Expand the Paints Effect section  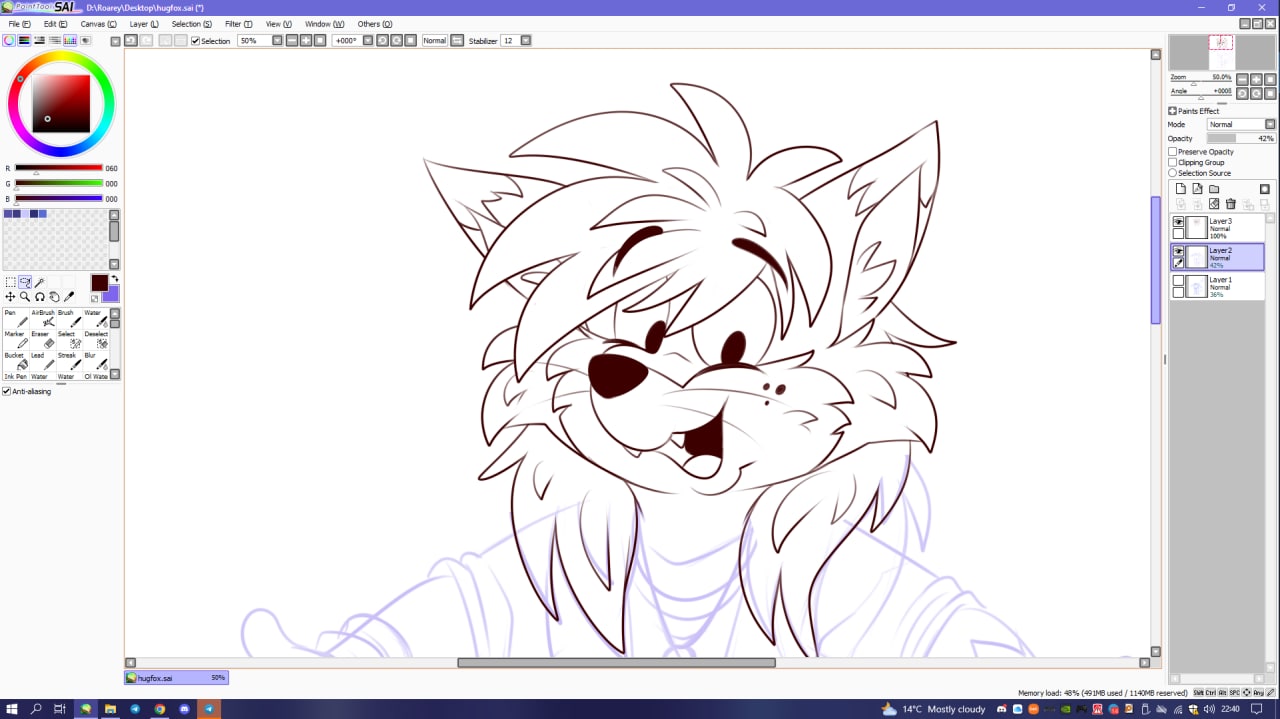pyautogui.click(x=1172, y=111)
